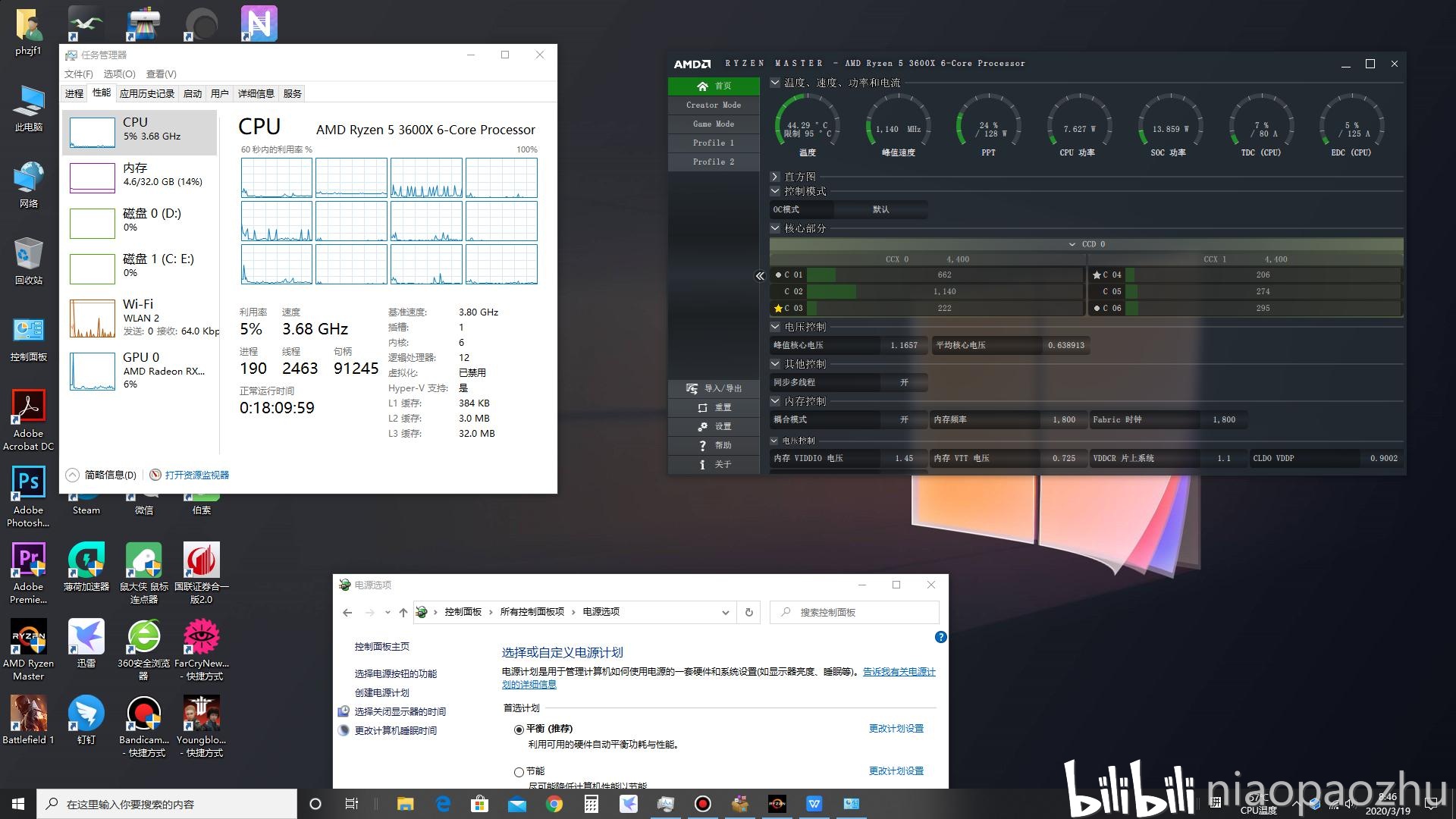Collapse temperature, speed, power section

[775, 83]
